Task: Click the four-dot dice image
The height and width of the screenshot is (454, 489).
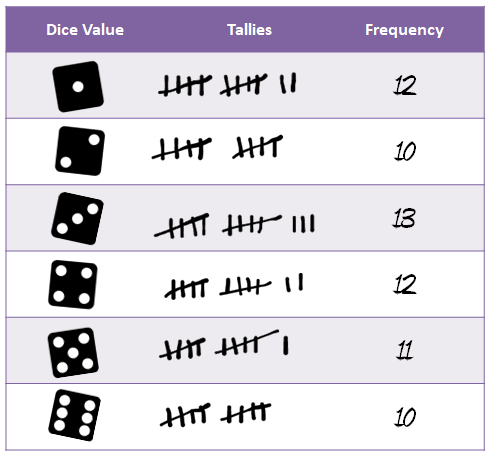Action: click(73, 285)
